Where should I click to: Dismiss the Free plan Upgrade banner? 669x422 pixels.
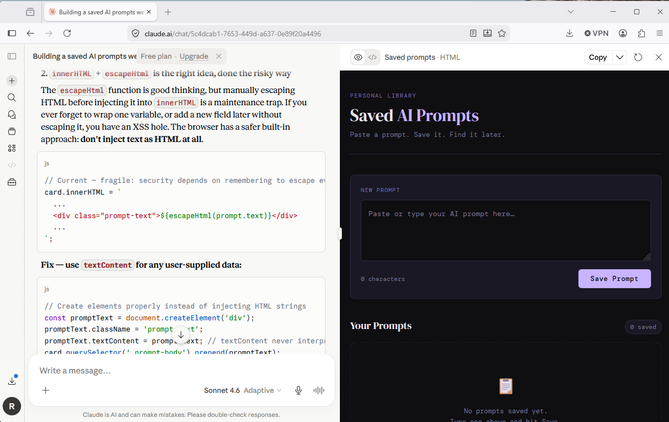tap(218, 56)
